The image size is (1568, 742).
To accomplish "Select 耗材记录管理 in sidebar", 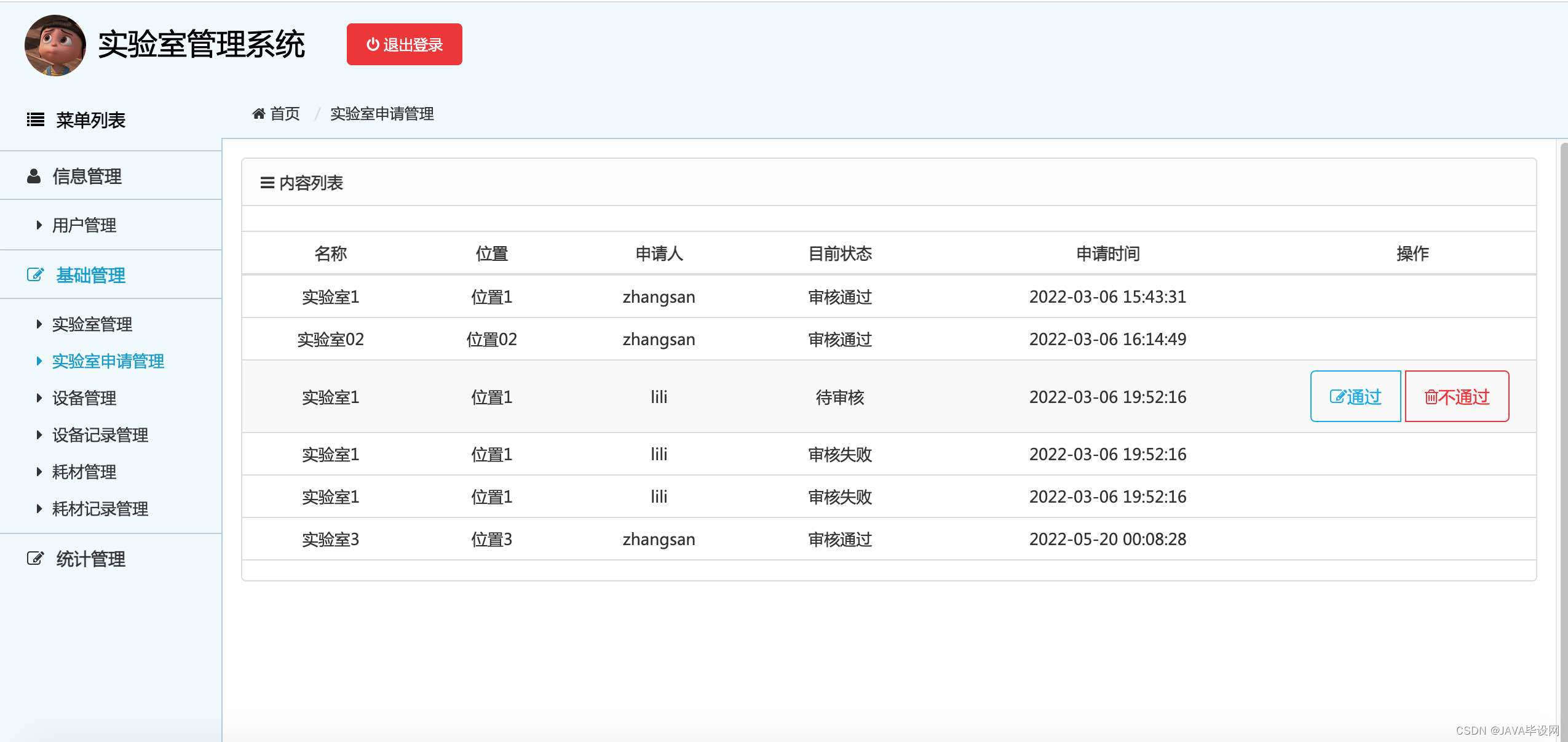I will coord(100,509).
